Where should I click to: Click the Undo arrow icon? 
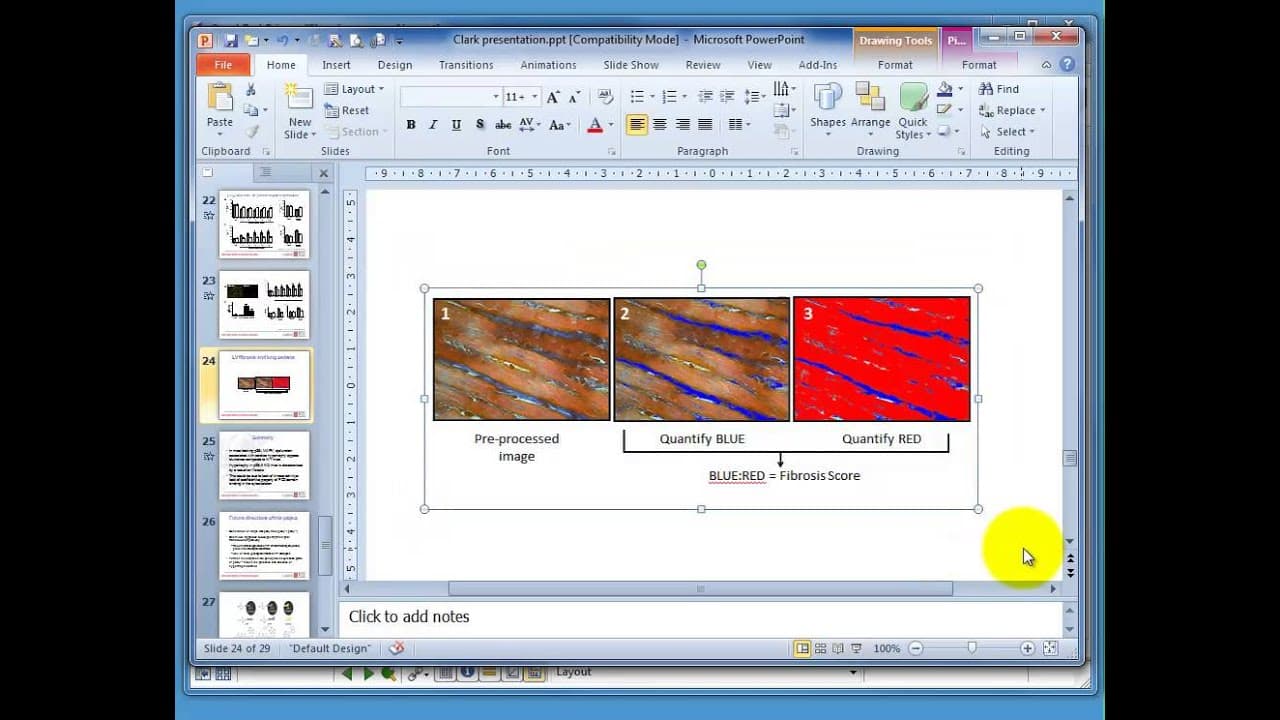pyautogui.click(x=282, y=41)
